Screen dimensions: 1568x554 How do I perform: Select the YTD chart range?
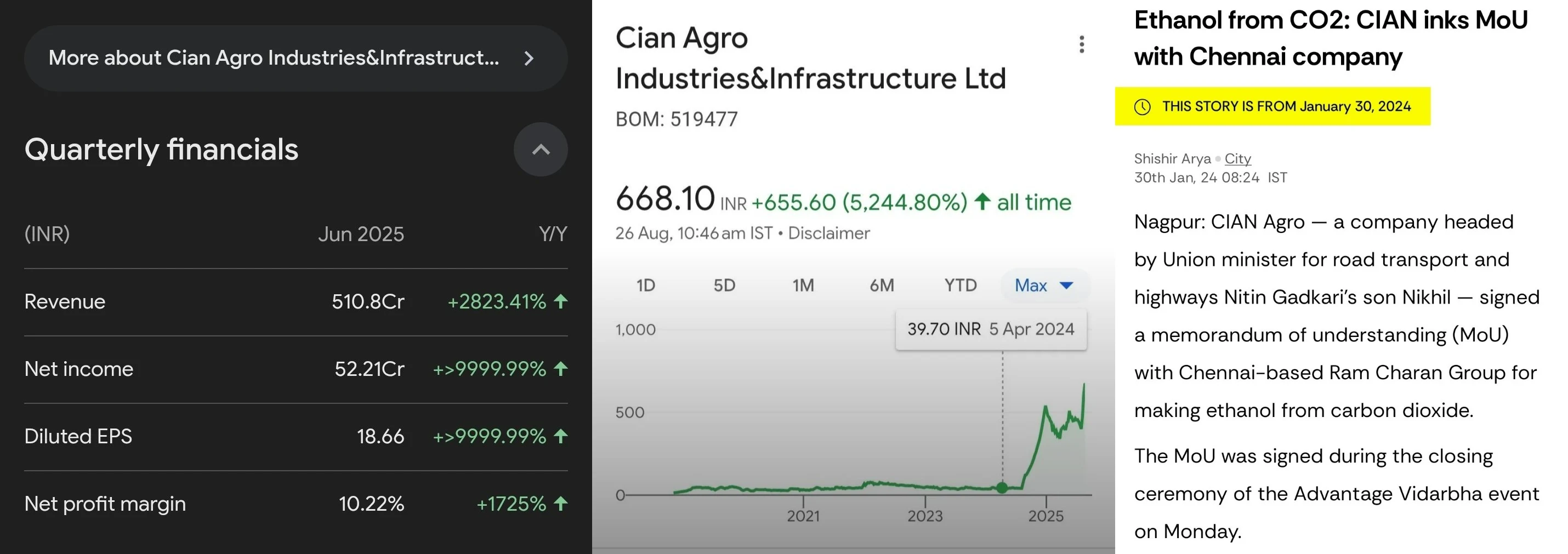961,285
